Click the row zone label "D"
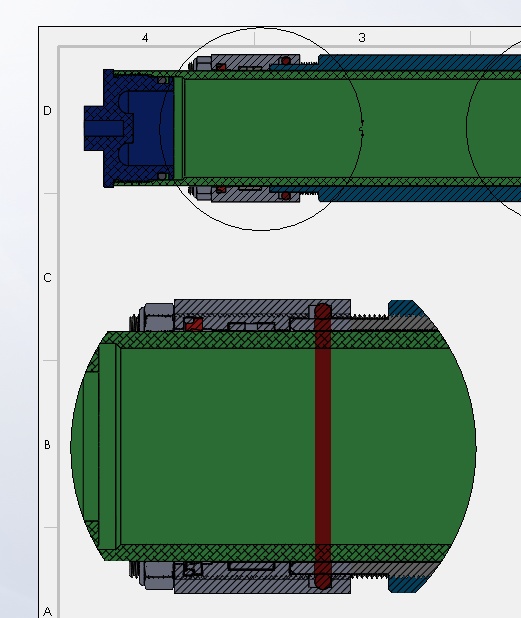The image size is (521, 618). 47,111
